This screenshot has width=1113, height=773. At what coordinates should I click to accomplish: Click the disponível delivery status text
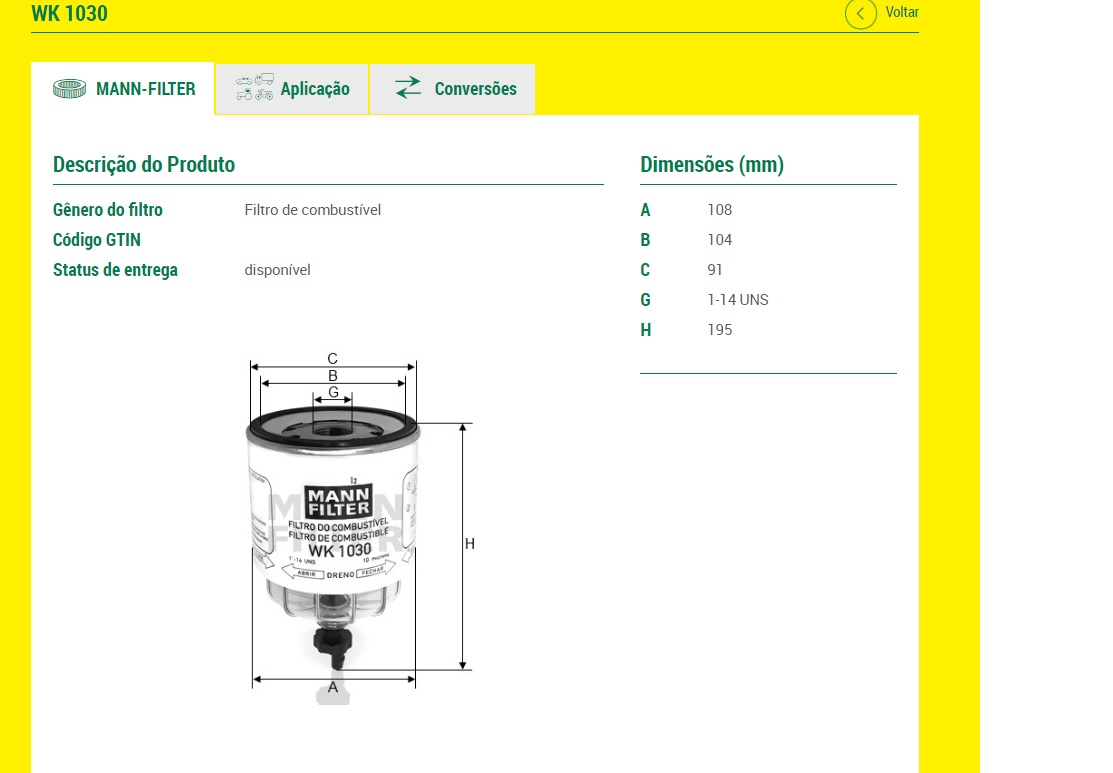(x=277, y=270)
